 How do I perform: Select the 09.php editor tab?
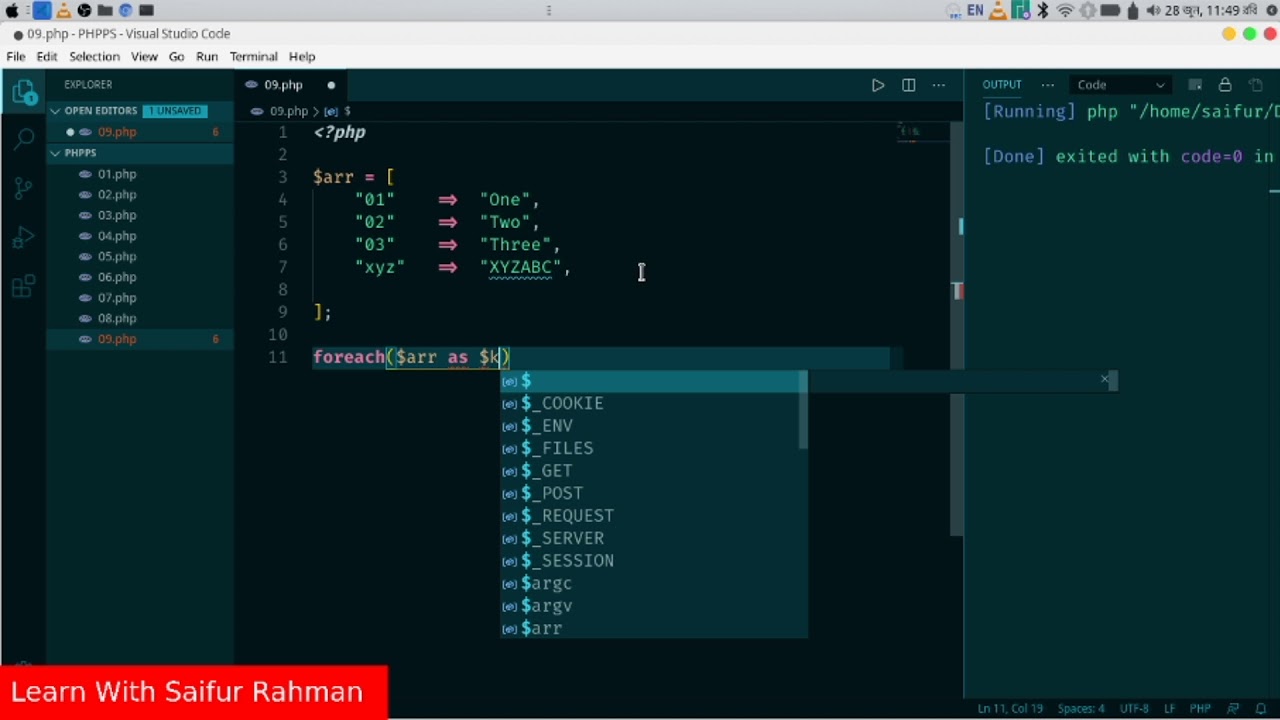point(292,85)
